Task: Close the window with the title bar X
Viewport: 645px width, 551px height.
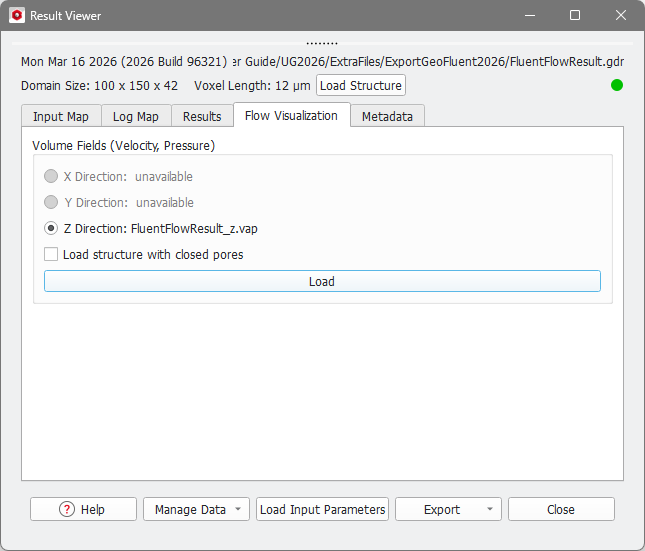Action: 621,16
